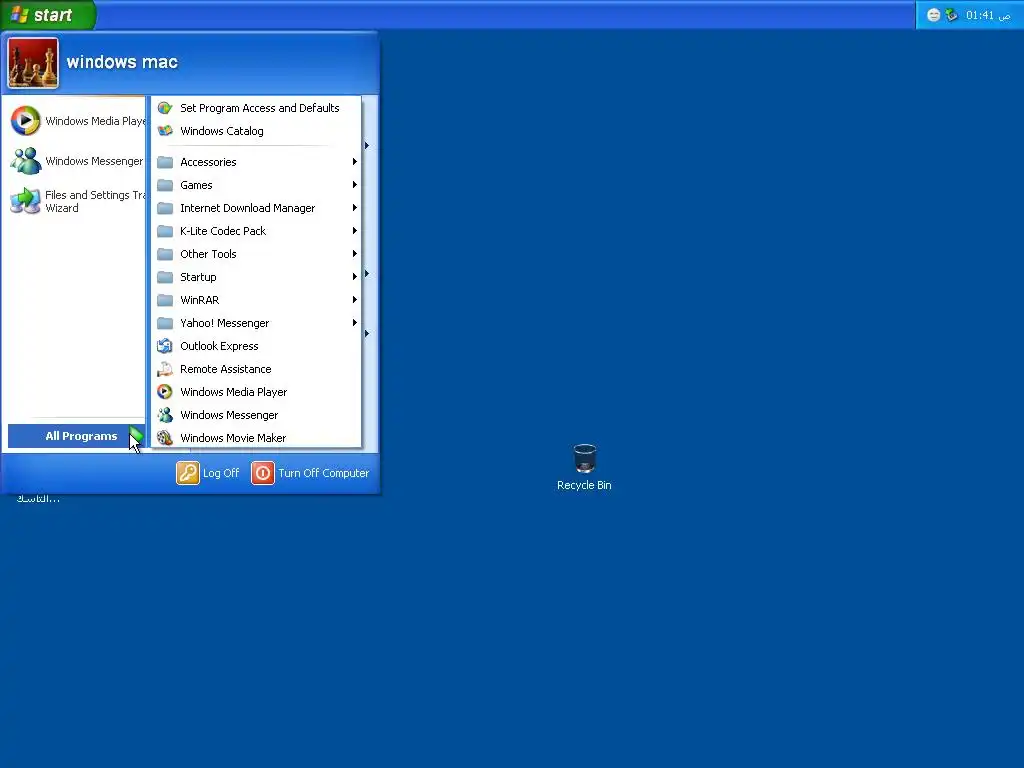Expand the Startup submenu arrow

(x=355, y=277)
